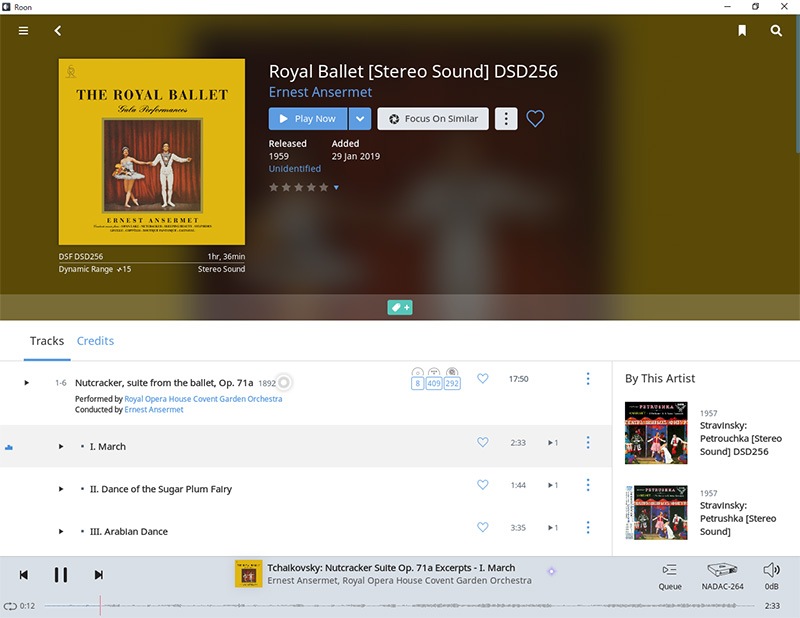Go back with the left arrow
800x618 pixels.
tap(58, 31)
